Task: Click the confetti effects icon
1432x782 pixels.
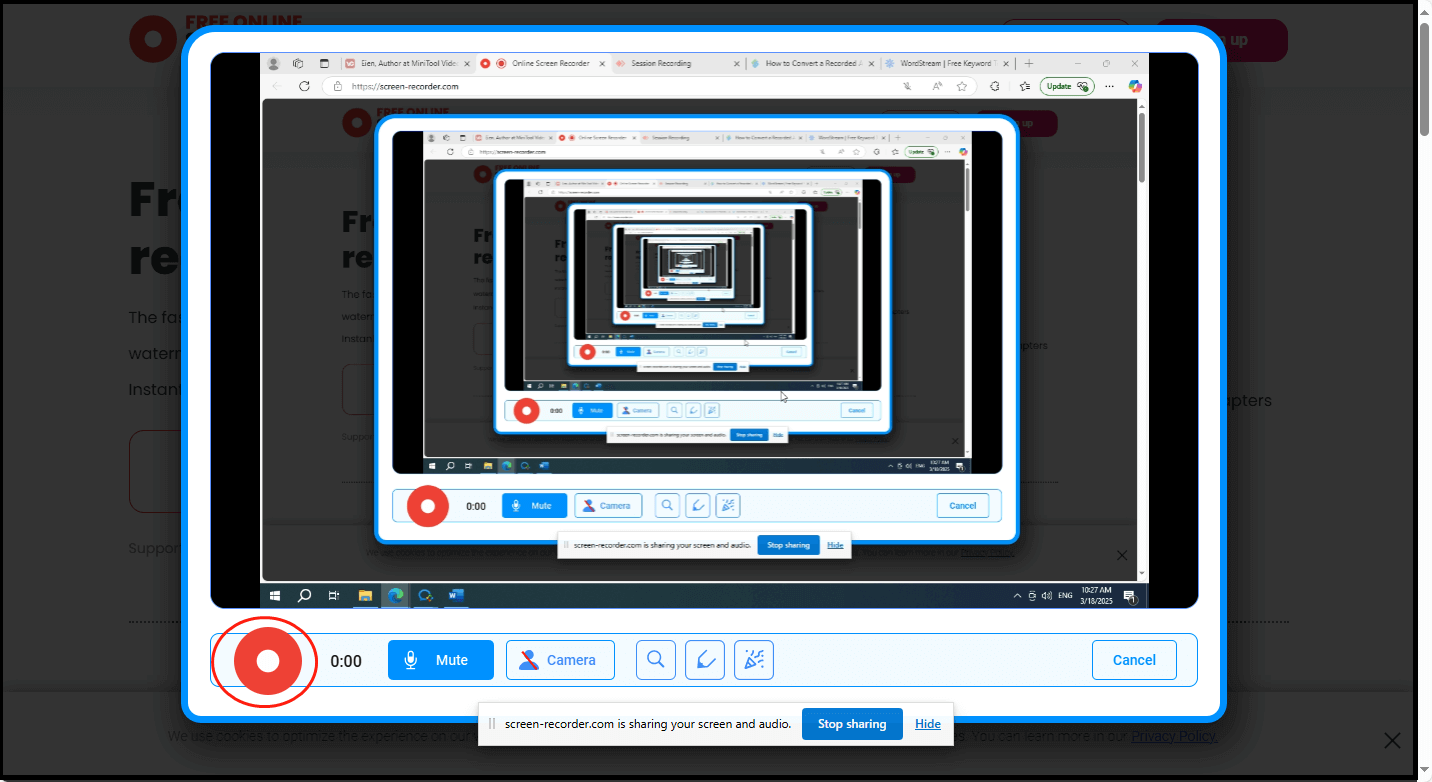Action: click(753, 659)
